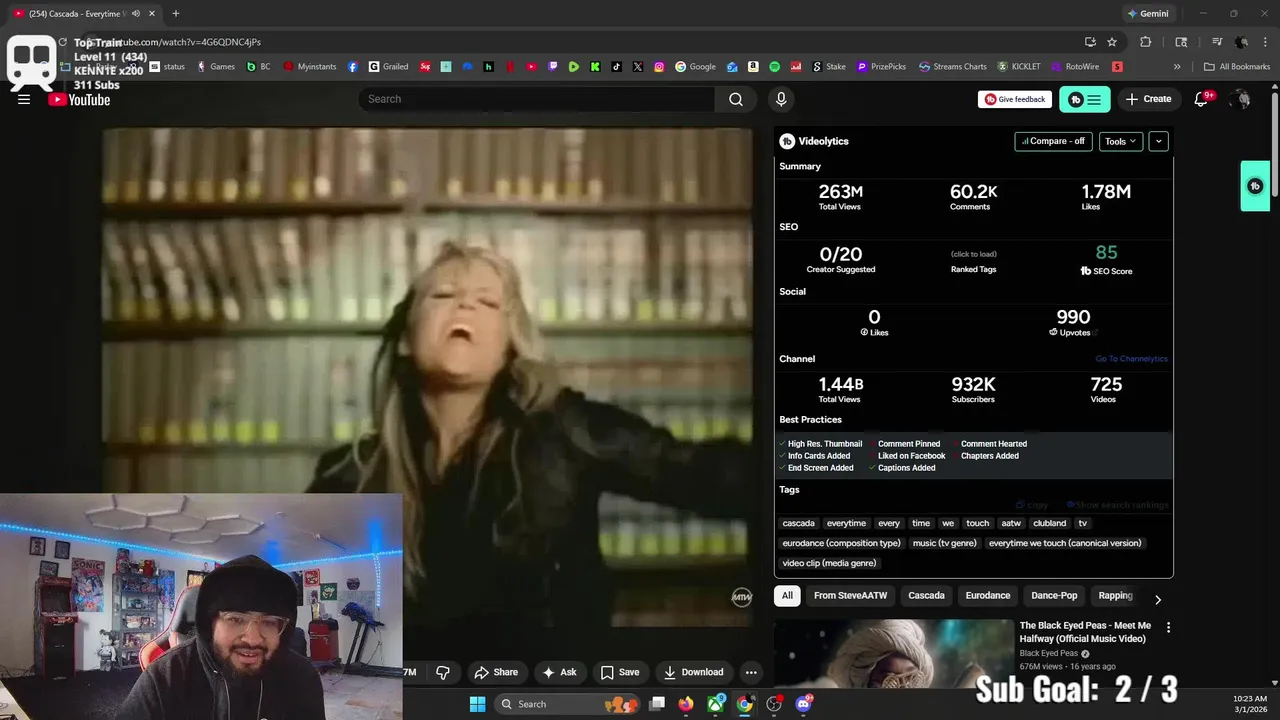
Task: Open the Gemini button in Chrome
Action: point(1148,14)
